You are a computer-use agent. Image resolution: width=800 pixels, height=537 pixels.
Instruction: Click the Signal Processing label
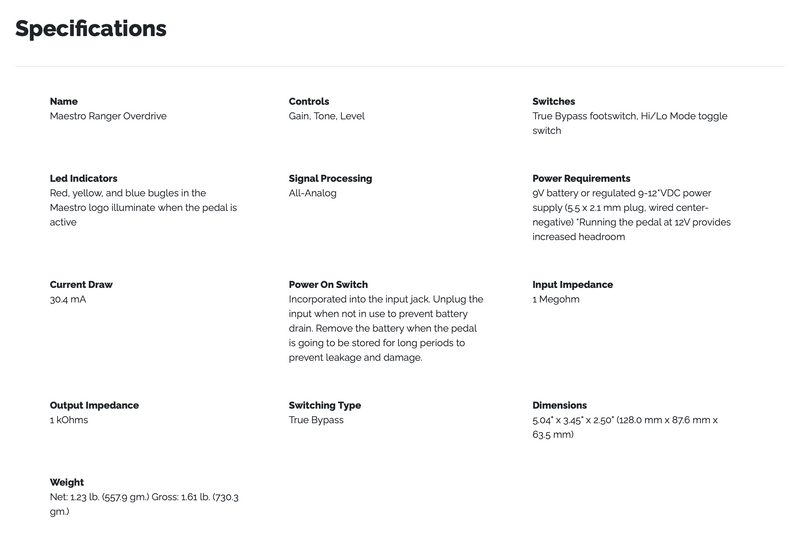[330, 178]
